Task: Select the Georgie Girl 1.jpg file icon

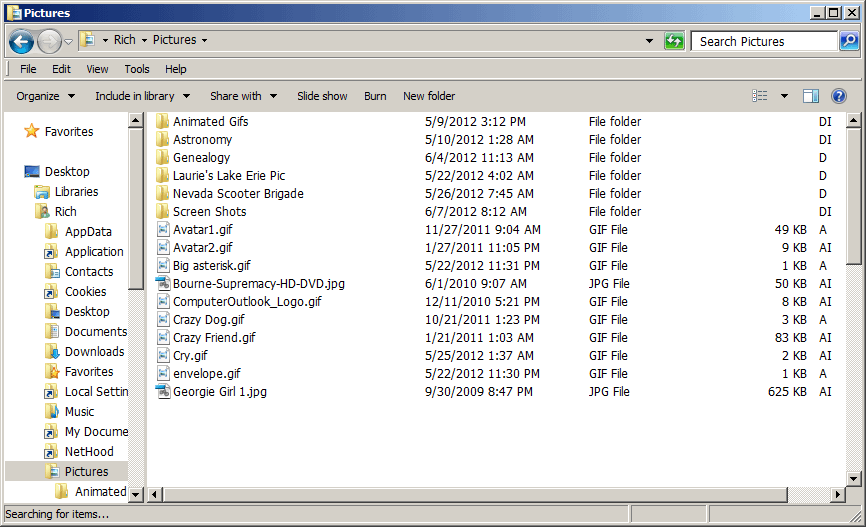Action: 163,392
